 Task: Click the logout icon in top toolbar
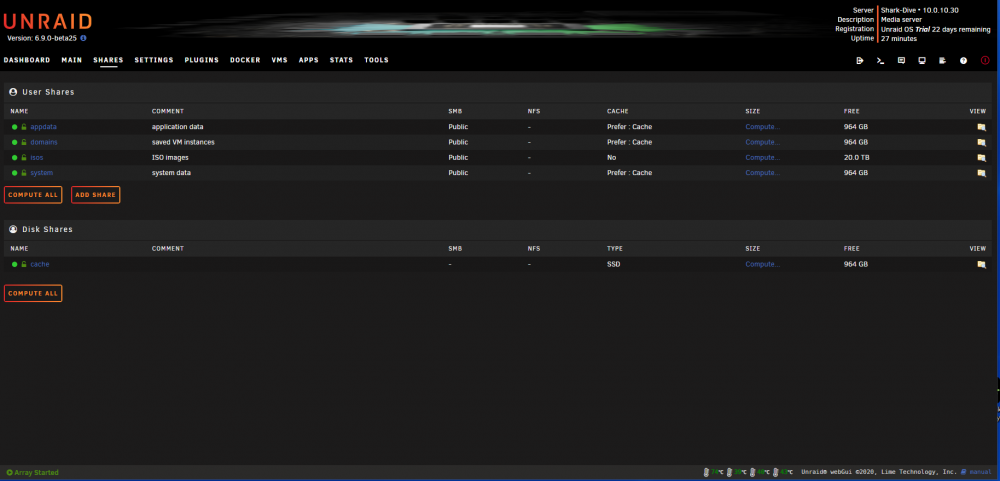click(860, 61)
